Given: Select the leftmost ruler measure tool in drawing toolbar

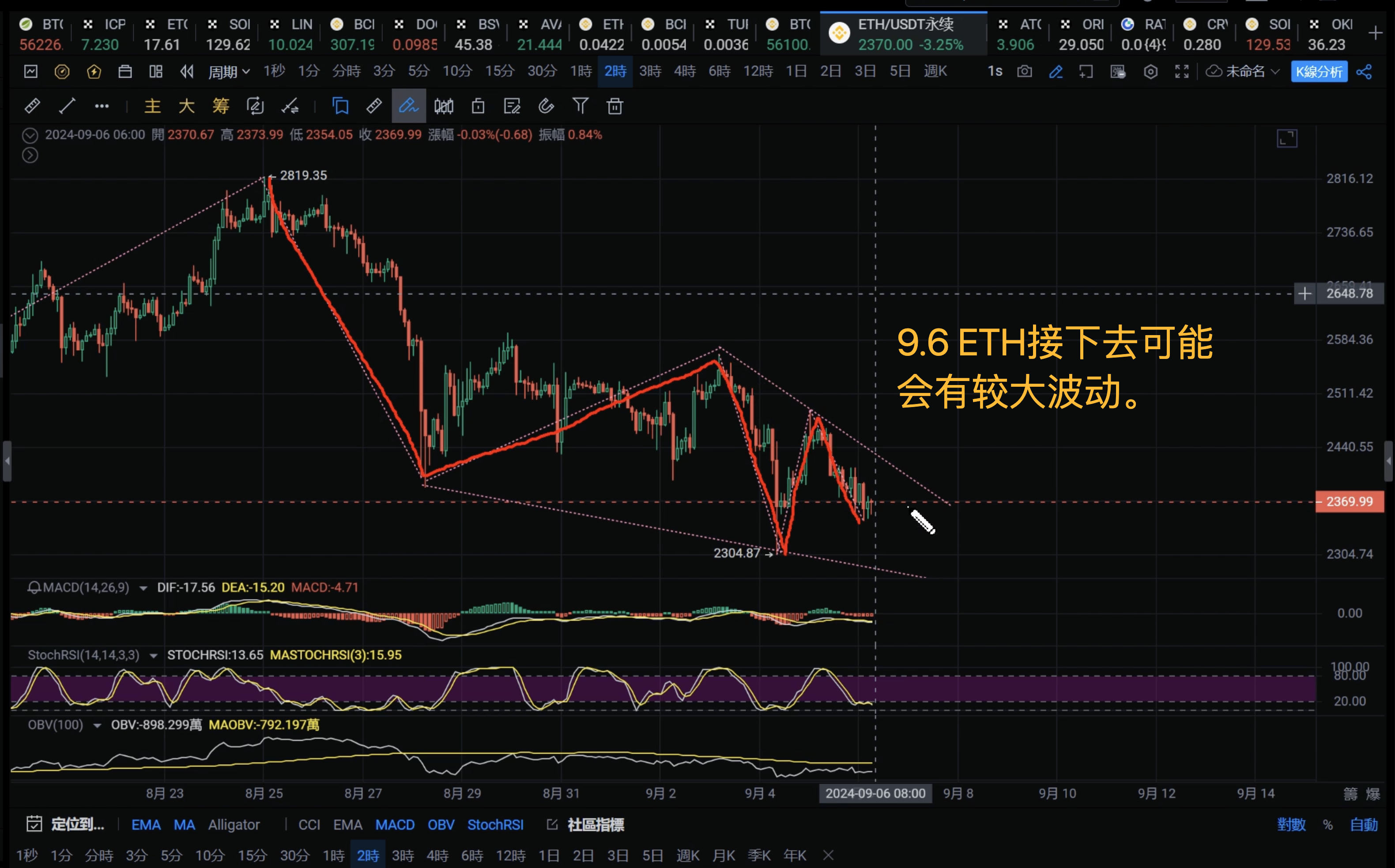Looking at the screenshot, I should coord(32,106).
